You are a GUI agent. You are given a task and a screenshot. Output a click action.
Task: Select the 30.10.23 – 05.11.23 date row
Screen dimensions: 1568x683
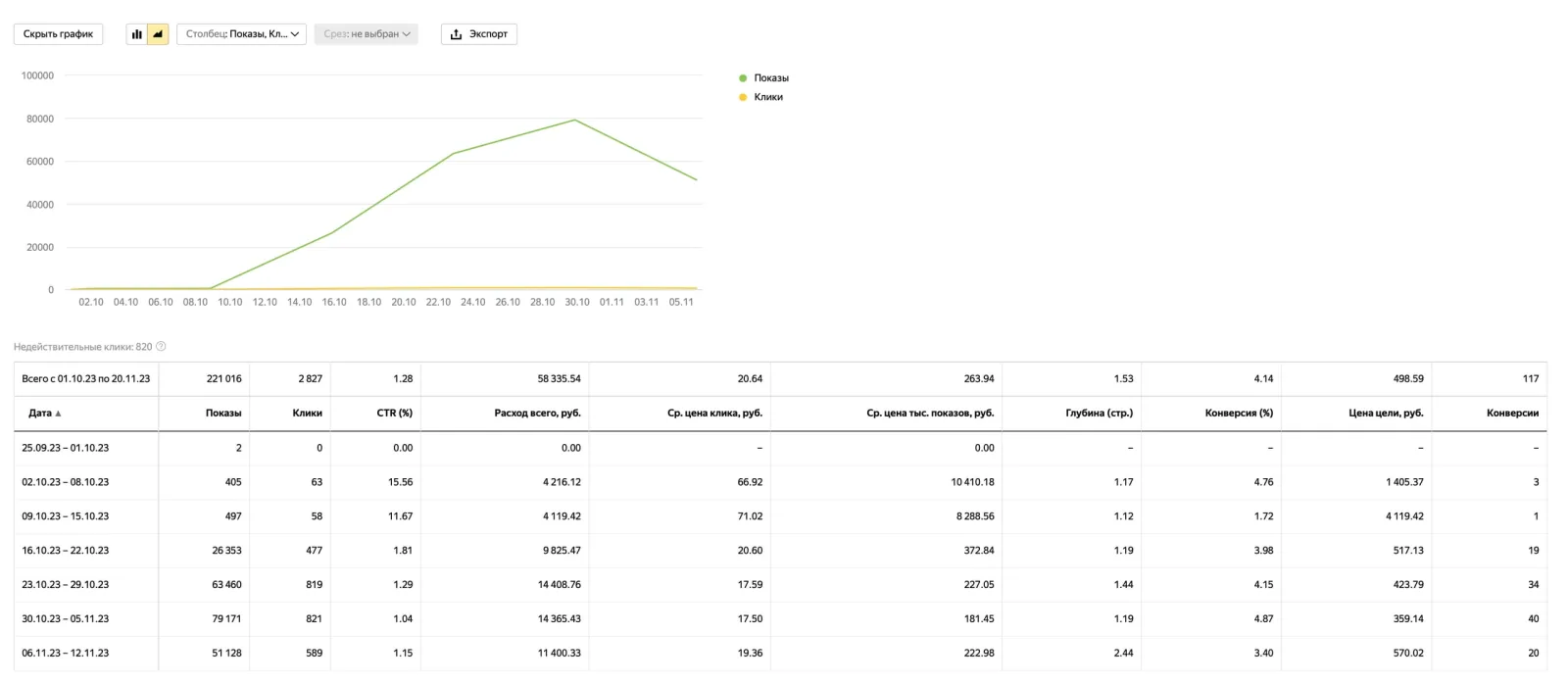pyautogui.click(x=780, y=619)
